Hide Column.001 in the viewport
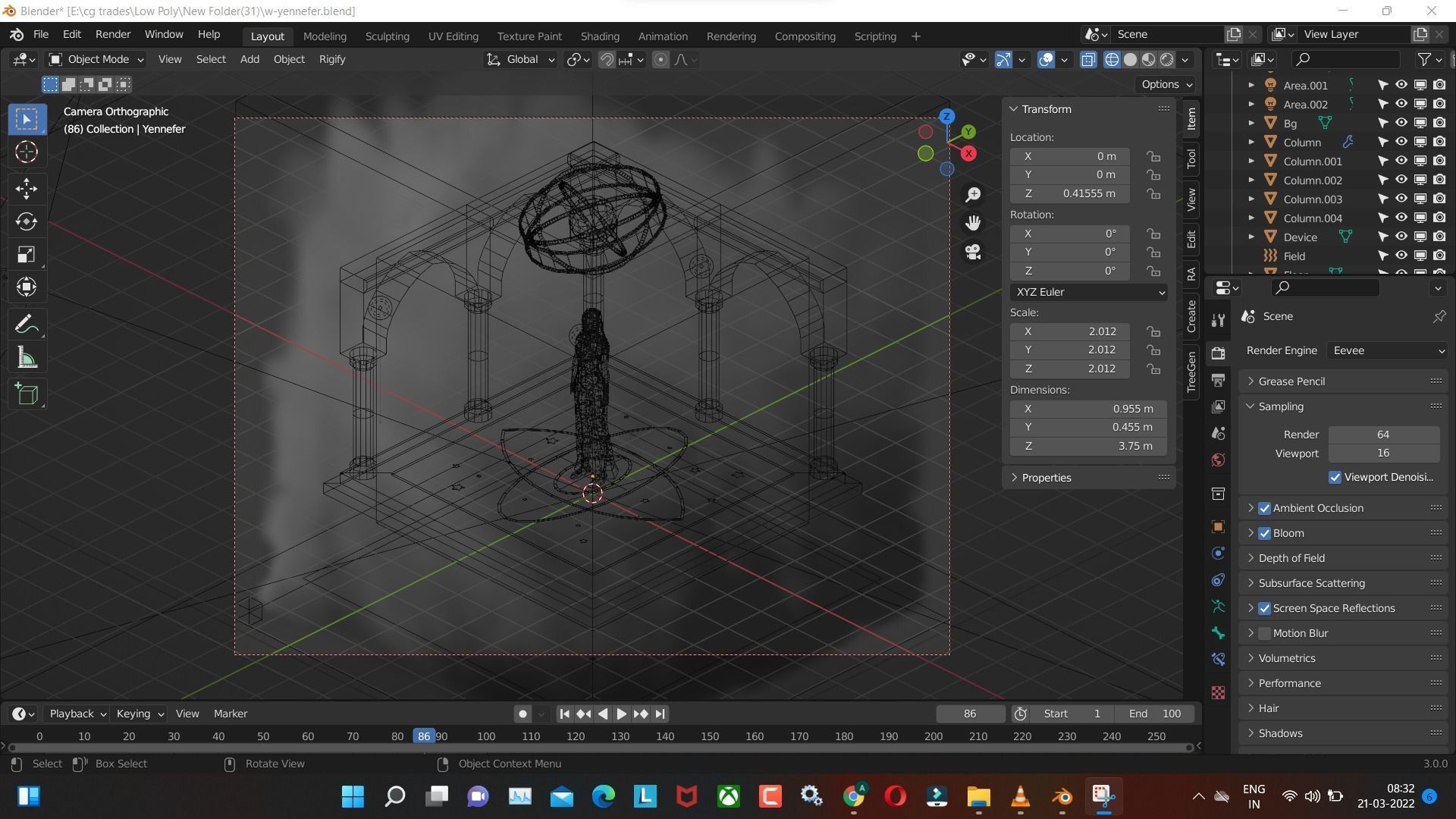The height and width of the screenshot is (819, 1456). tap(1401, 161)
